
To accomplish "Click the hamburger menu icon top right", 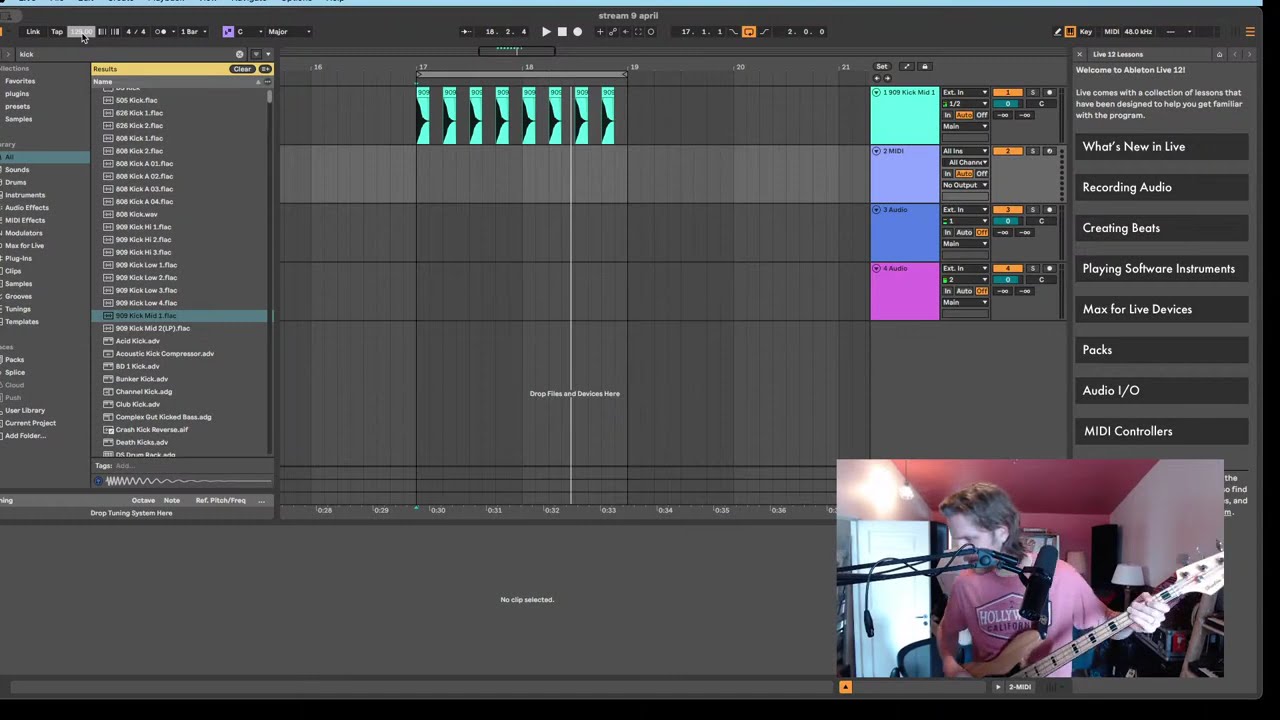I will coord(1250,32).
